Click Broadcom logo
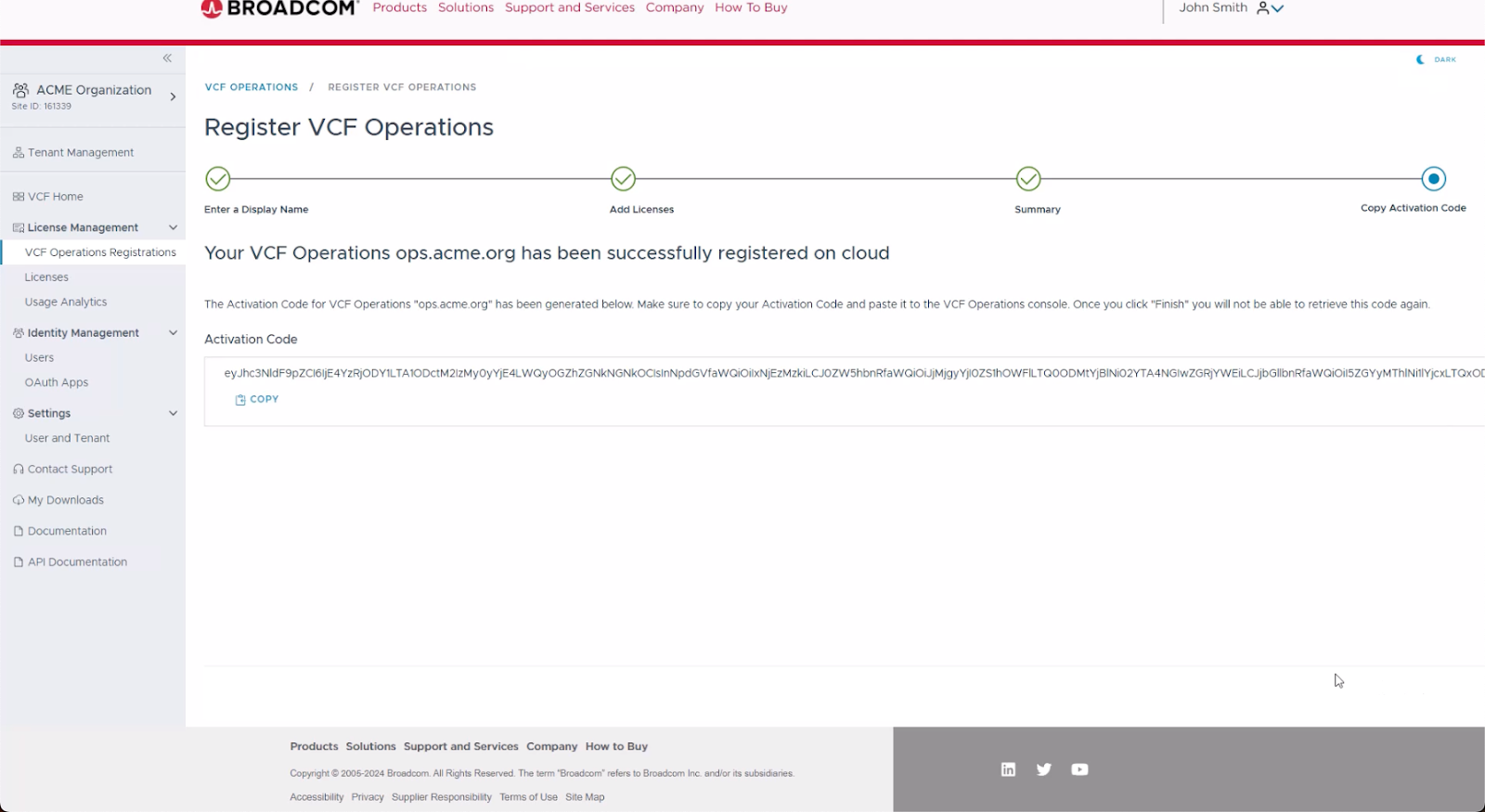This screenshot has height=812, width=1485. click(279, 8)
